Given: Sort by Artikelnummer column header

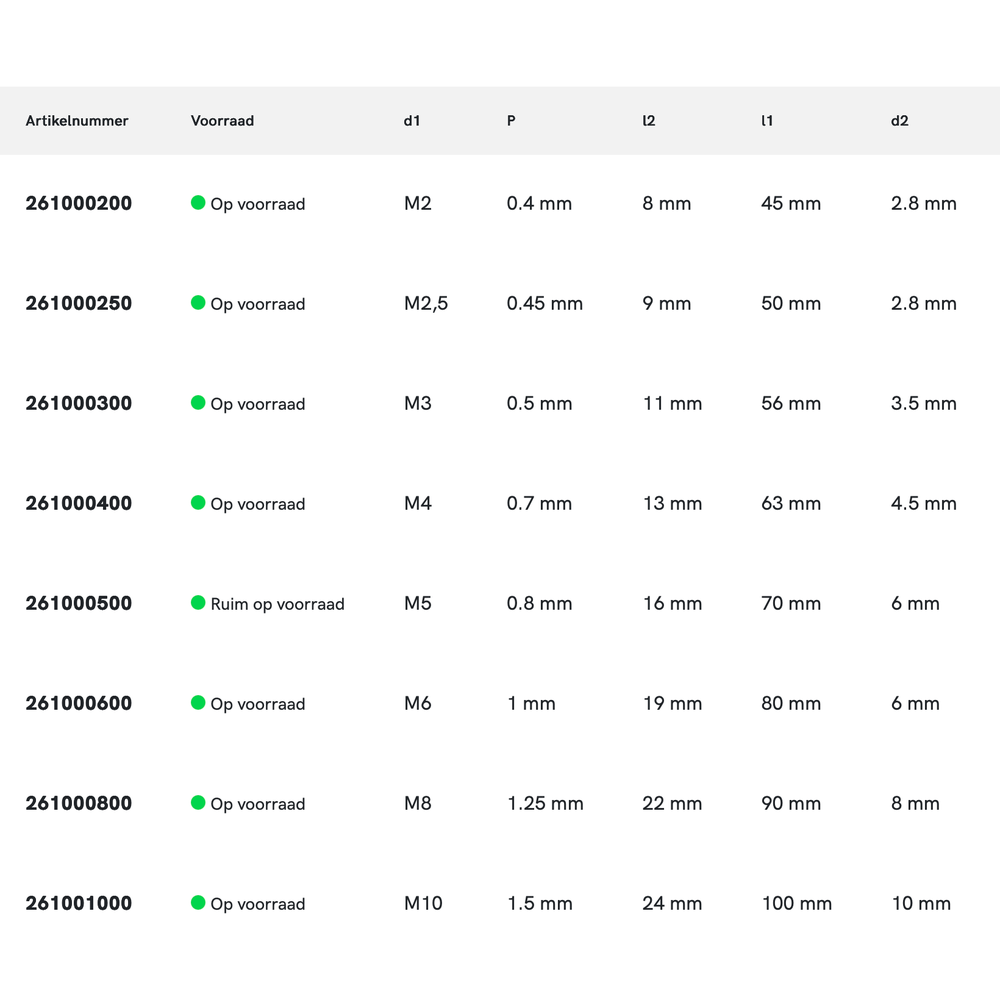Looking at the screenshot, I should click(77, 121).
